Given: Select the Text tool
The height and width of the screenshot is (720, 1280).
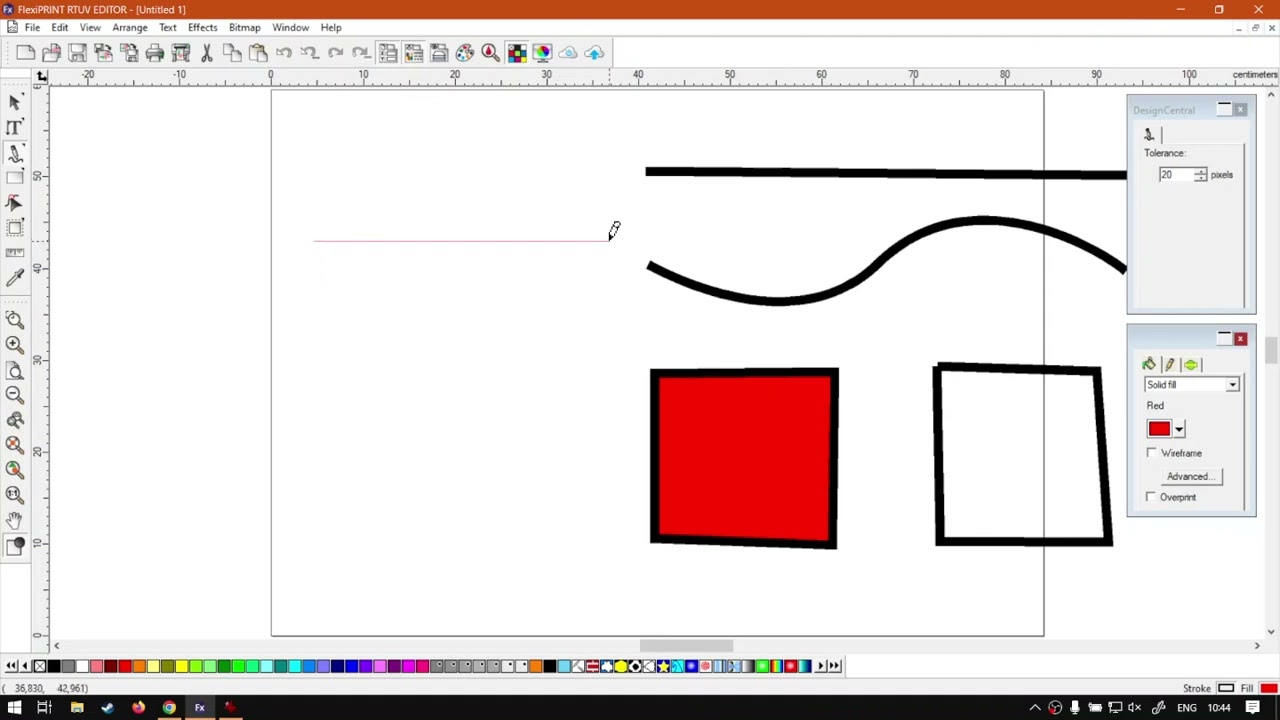Looking at the screenshot, I should (15, 127).
